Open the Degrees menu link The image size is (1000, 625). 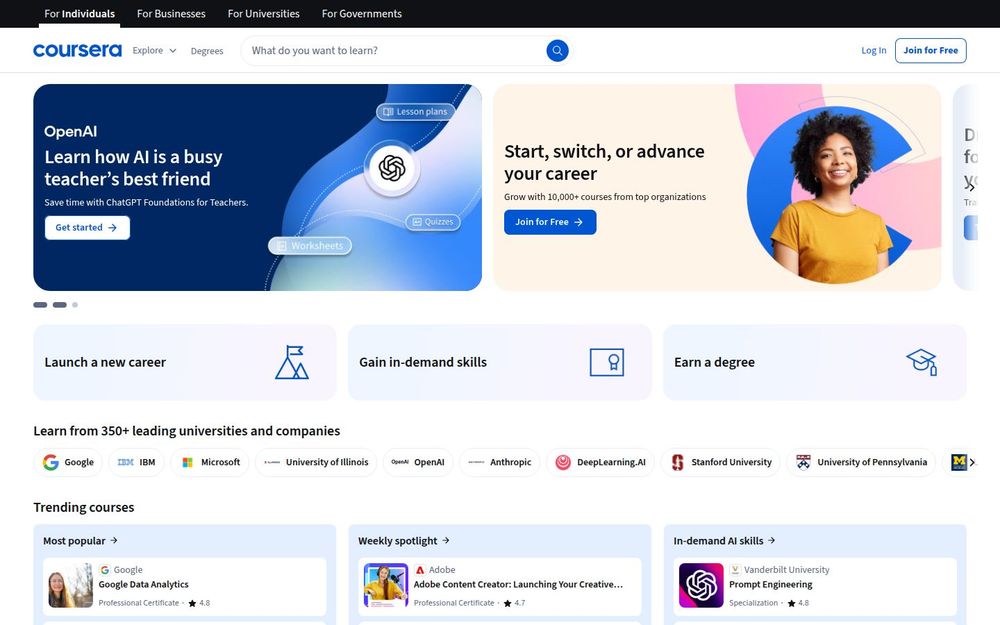click(207, 51)
